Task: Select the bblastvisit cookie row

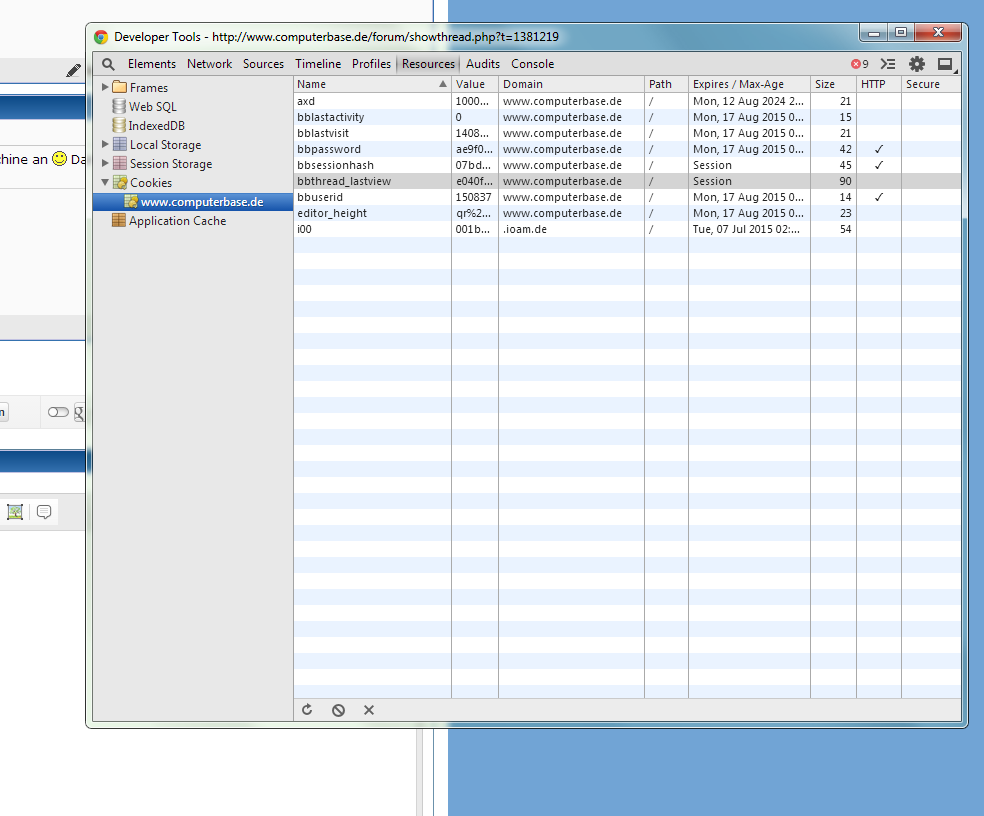Action: [x=627, y=133]
